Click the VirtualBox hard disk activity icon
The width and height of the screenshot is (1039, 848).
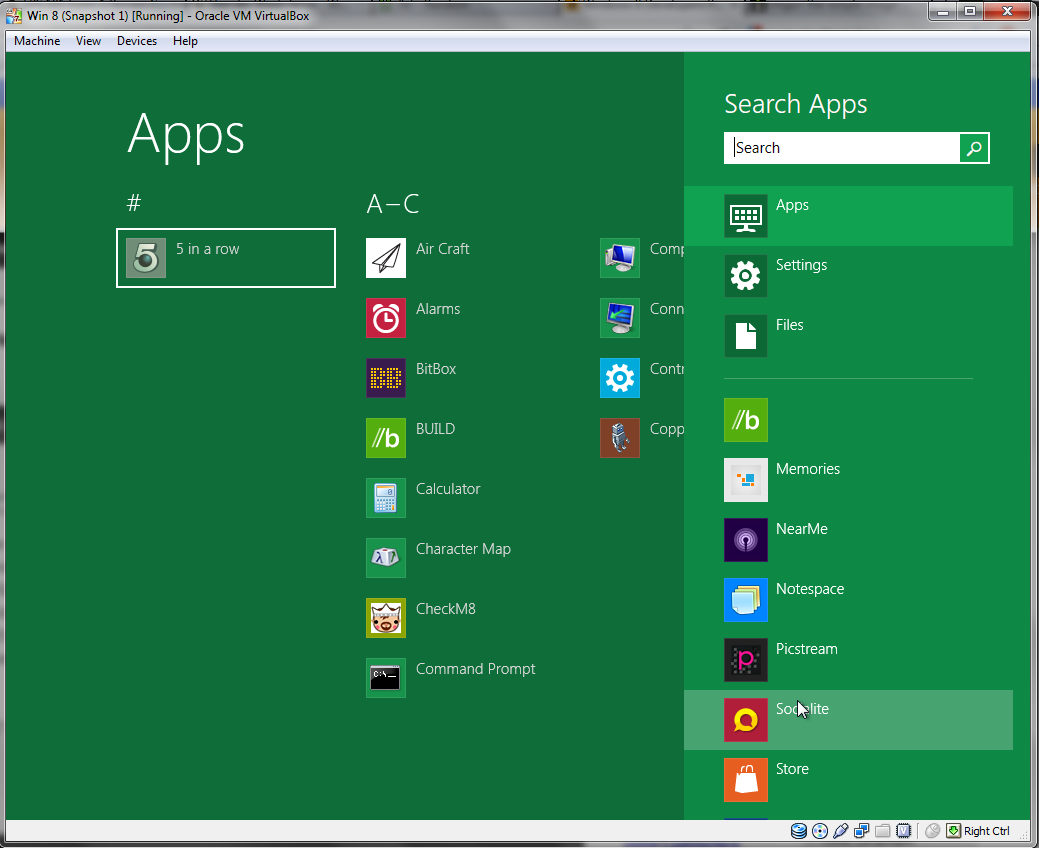(x=799, y=831)
